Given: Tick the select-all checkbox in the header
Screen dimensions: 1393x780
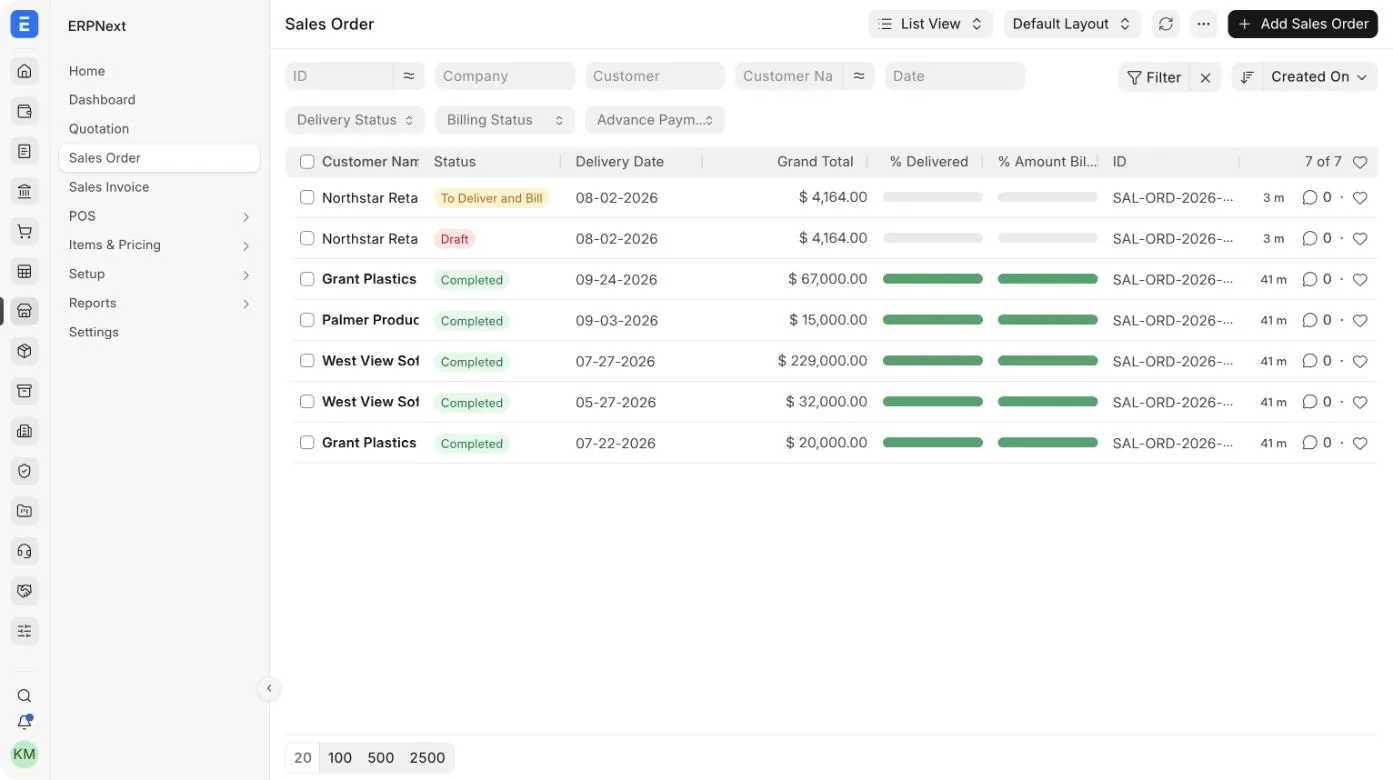Looking at the screenshot, I should (x=307, y=162).
